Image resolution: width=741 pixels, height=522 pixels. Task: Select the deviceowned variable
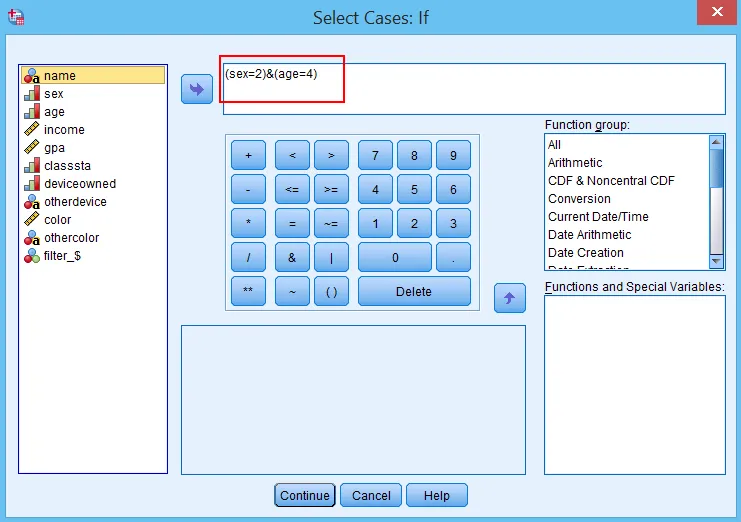pyautogui.click(x=93, y=183)
